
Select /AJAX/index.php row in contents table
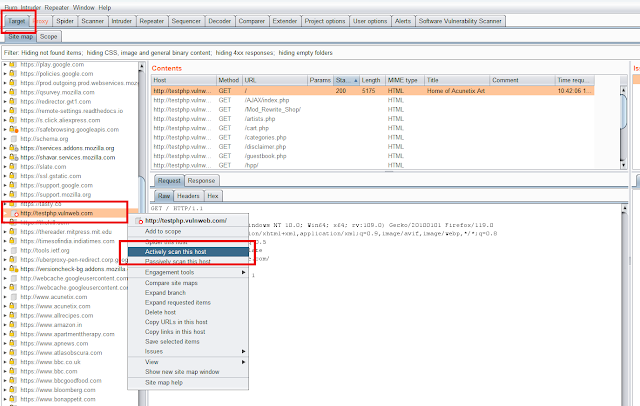[x=373, y=100]
